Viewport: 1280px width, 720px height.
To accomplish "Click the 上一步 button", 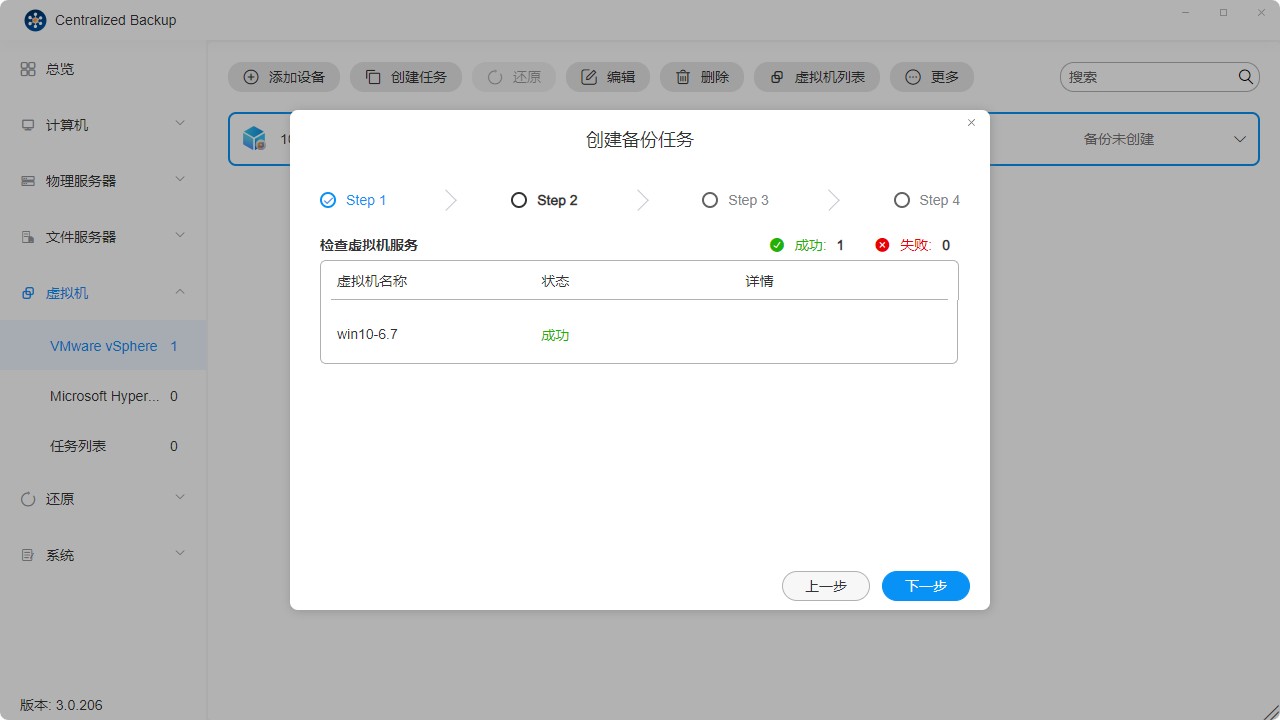I will pyautogui.click(x=826, y=586).
